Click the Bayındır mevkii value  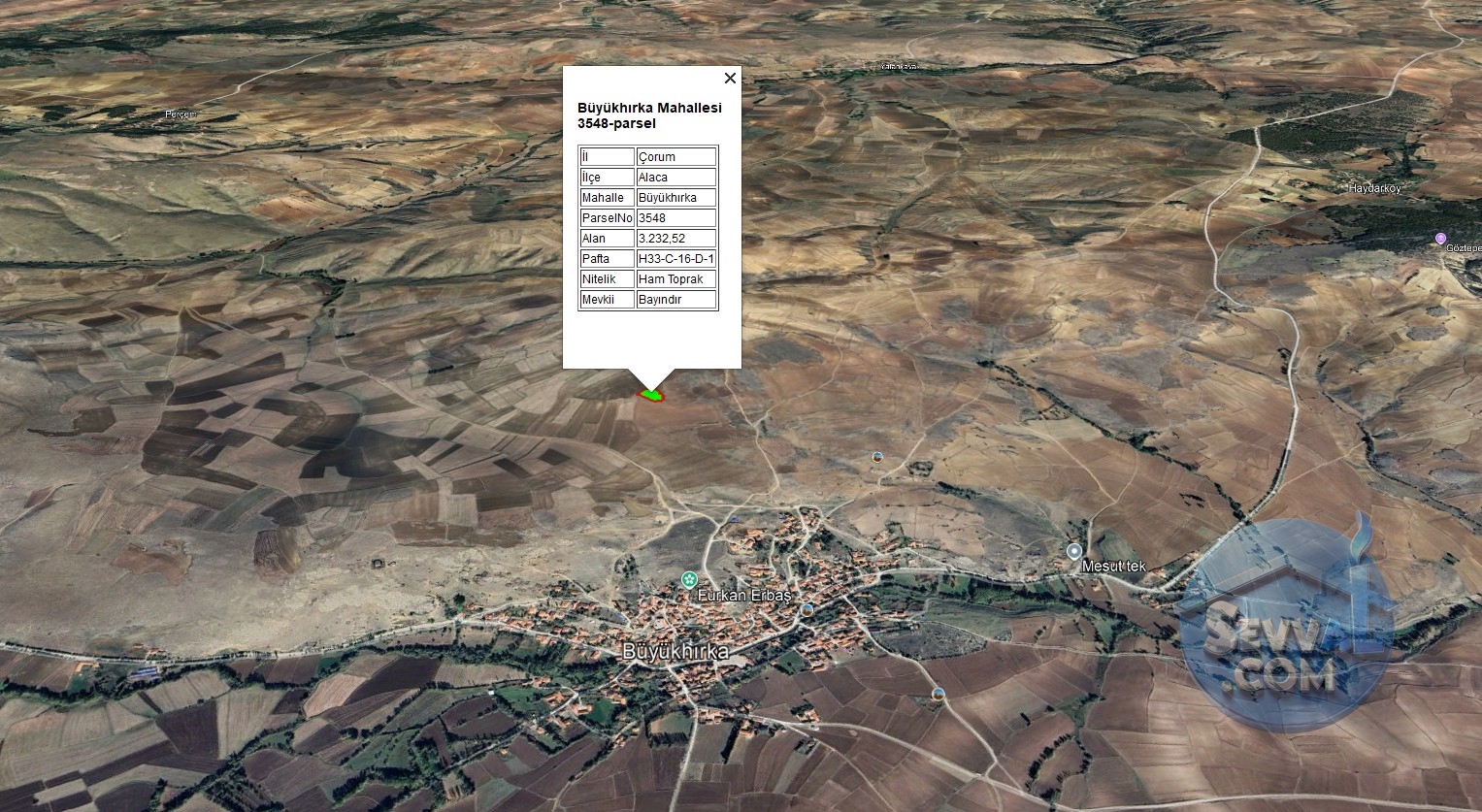click(676, 299)
